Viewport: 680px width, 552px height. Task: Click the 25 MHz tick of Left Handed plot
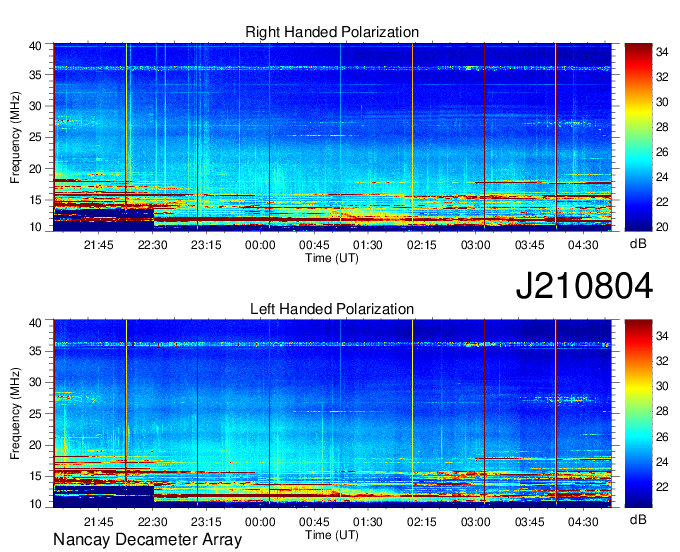[35, 414]
